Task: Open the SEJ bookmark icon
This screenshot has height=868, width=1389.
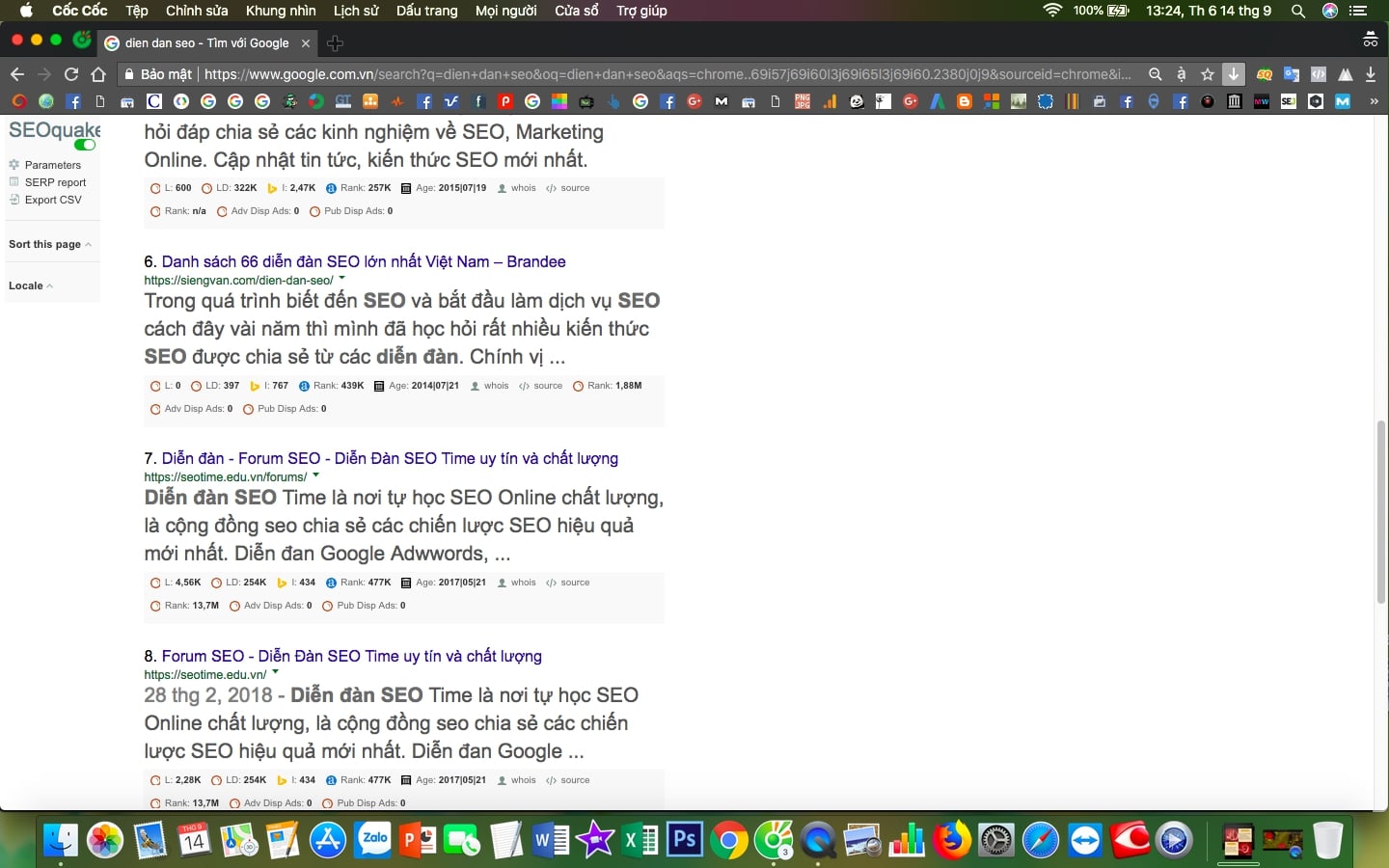Action: point(1288,101)
